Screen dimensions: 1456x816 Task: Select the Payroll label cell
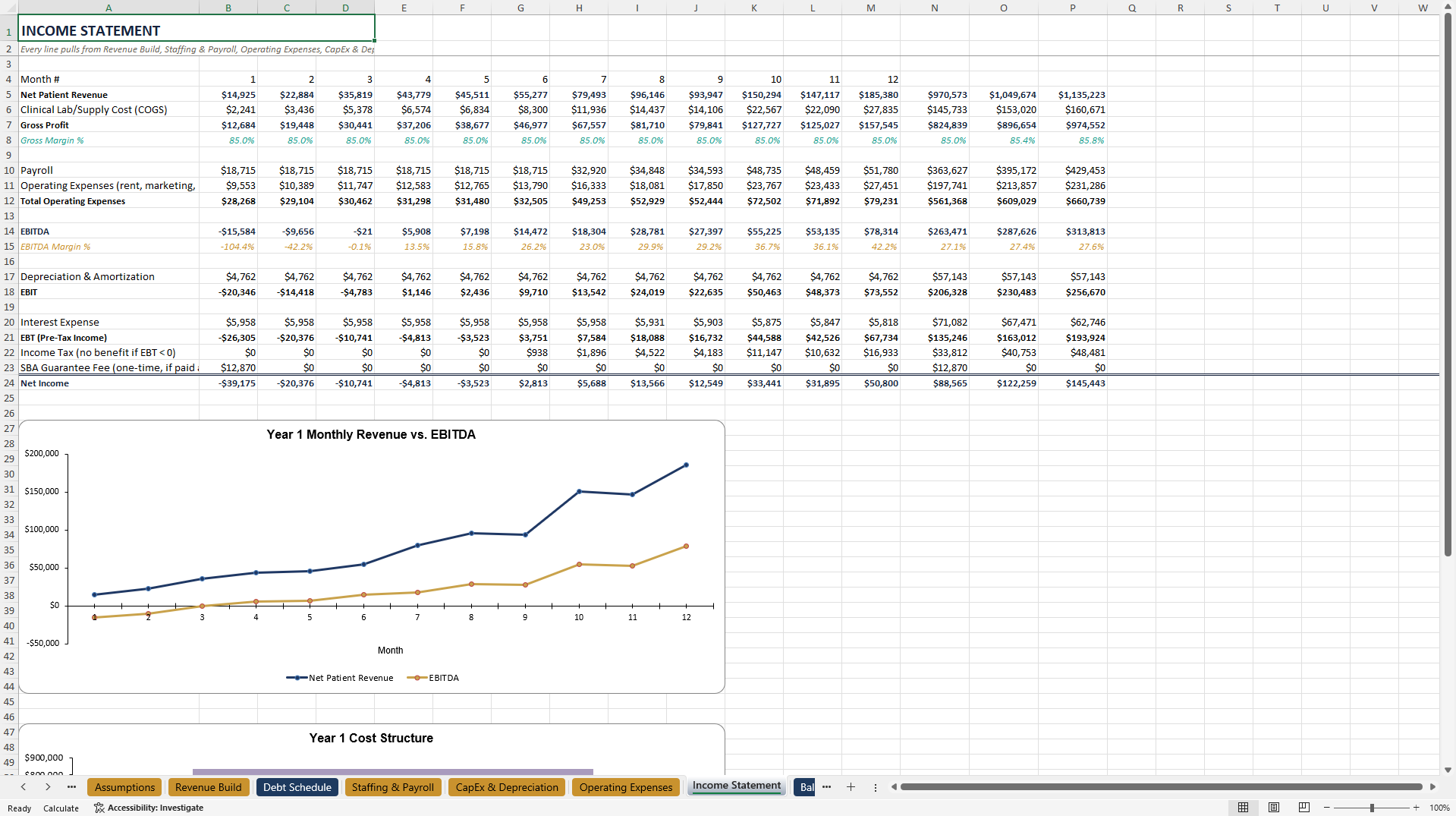[x=108, y=170]
